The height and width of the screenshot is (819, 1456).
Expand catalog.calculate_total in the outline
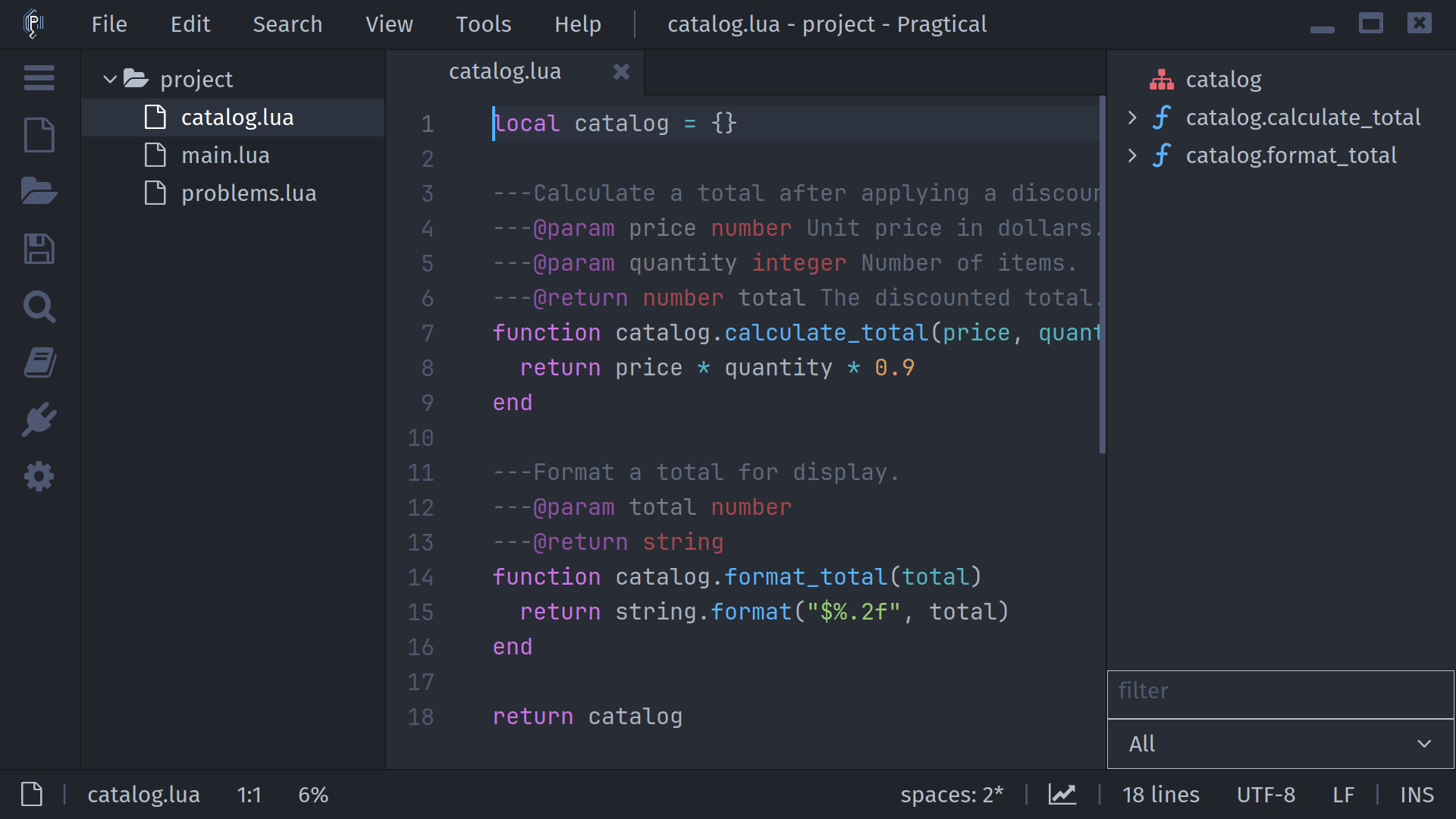[x=1132, y=117]
